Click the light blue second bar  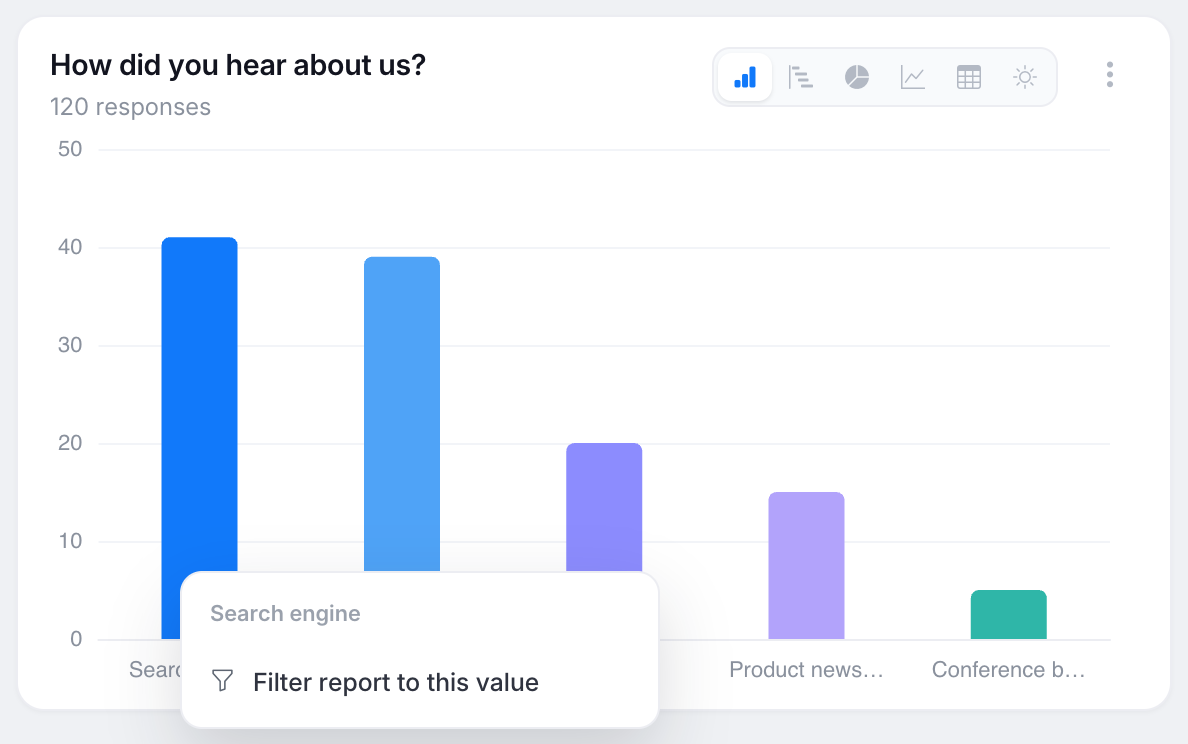[x=402, y=414]
